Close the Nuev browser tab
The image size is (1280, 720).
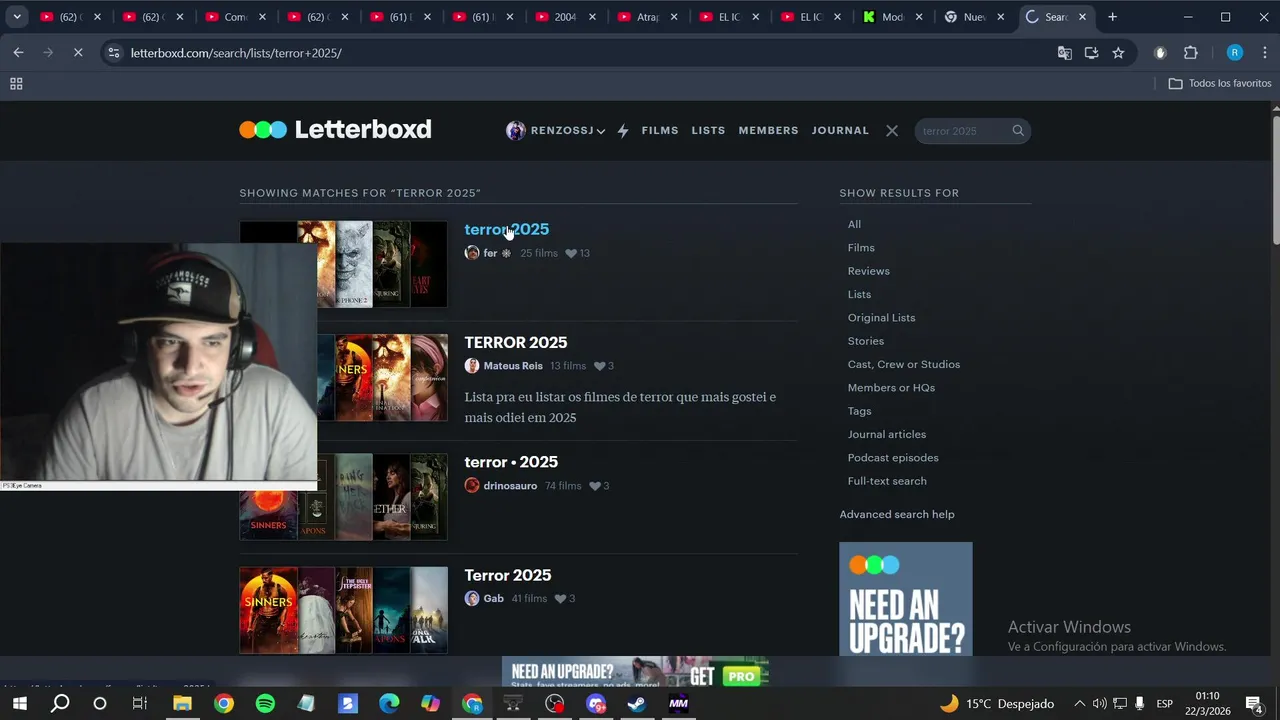tap(1001, 17)
